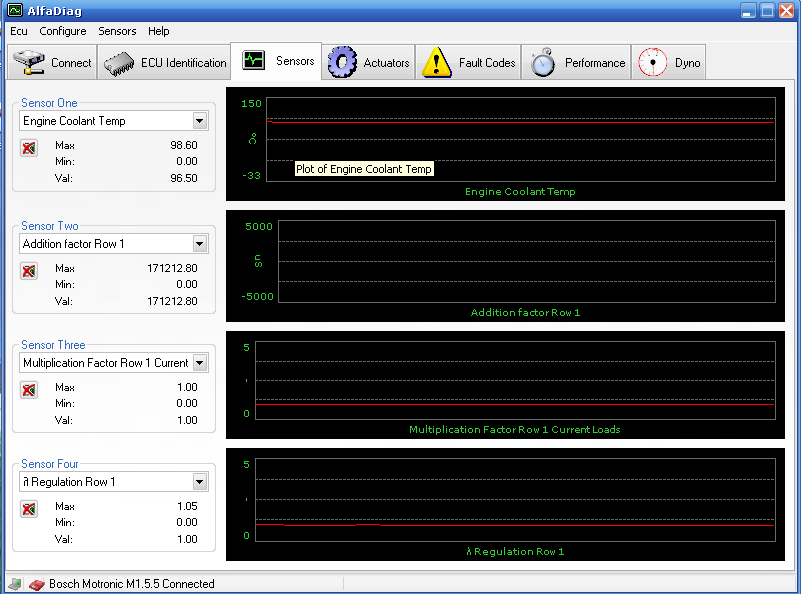Click the Actuators gear icon
Viewport: 801px width, 594px height.
(342, 62)
